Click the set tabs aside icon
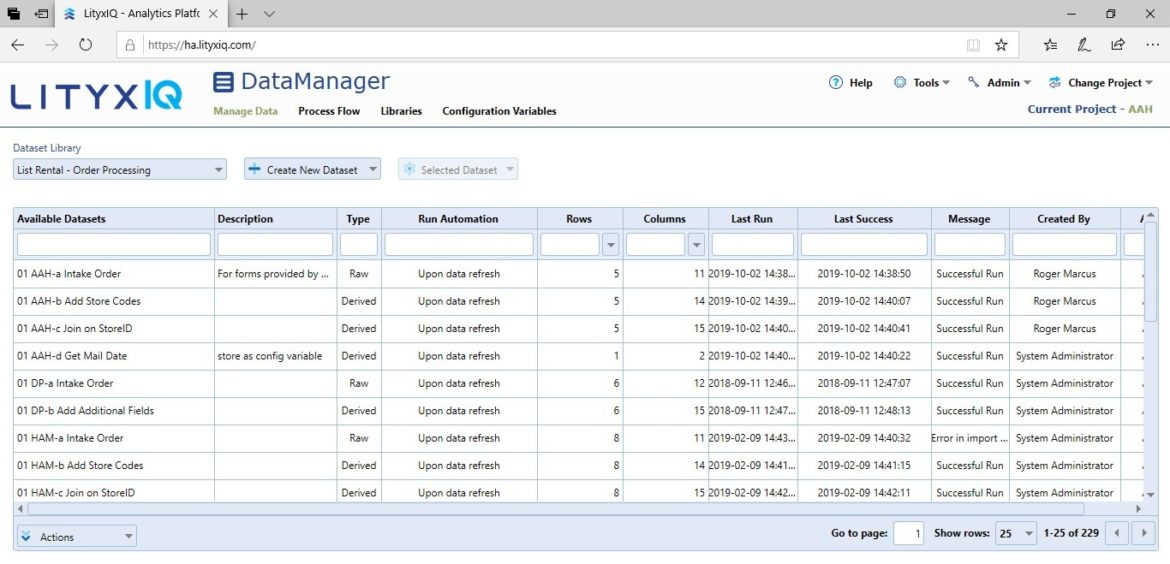Image resolution: width=1170 pixels, height=564 pixels. pyautogui.click(x=42, y=13)
